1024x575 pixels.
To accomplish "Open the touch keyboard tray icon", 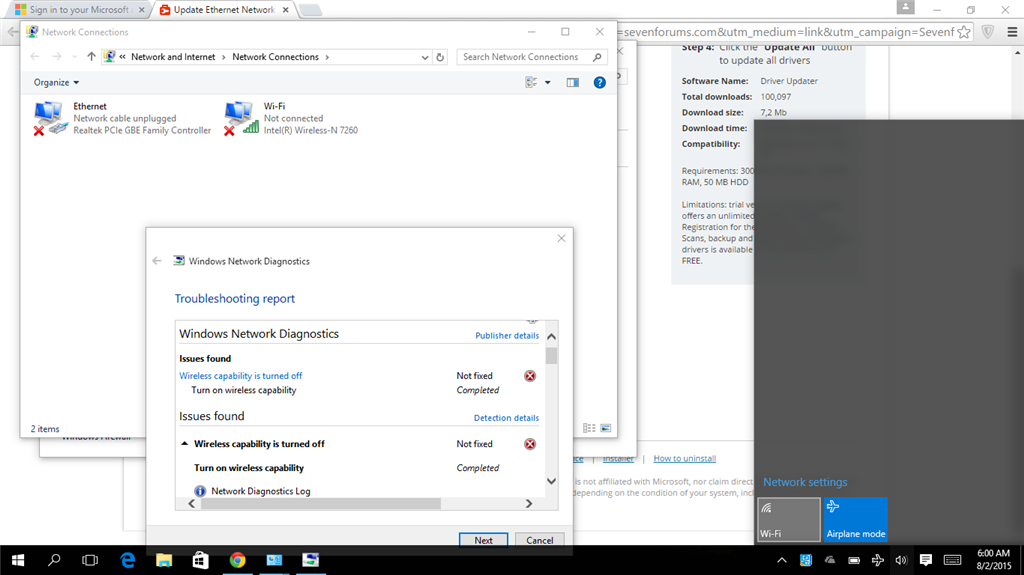I will 953,560.
